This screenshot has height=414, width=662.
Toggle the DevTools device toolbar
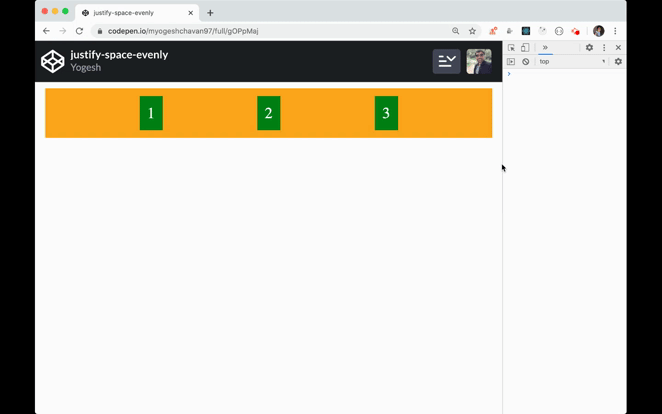point(525,48)
